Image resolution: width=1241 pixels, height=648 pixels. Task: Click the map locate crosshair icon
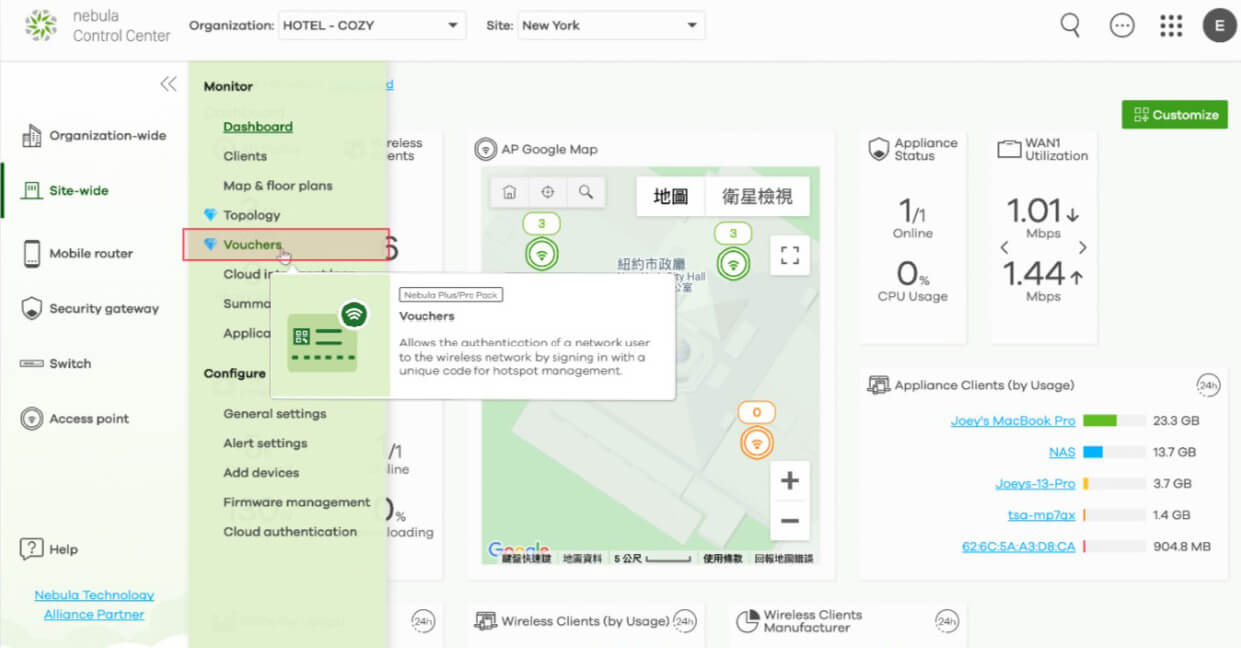pos(547,192)
